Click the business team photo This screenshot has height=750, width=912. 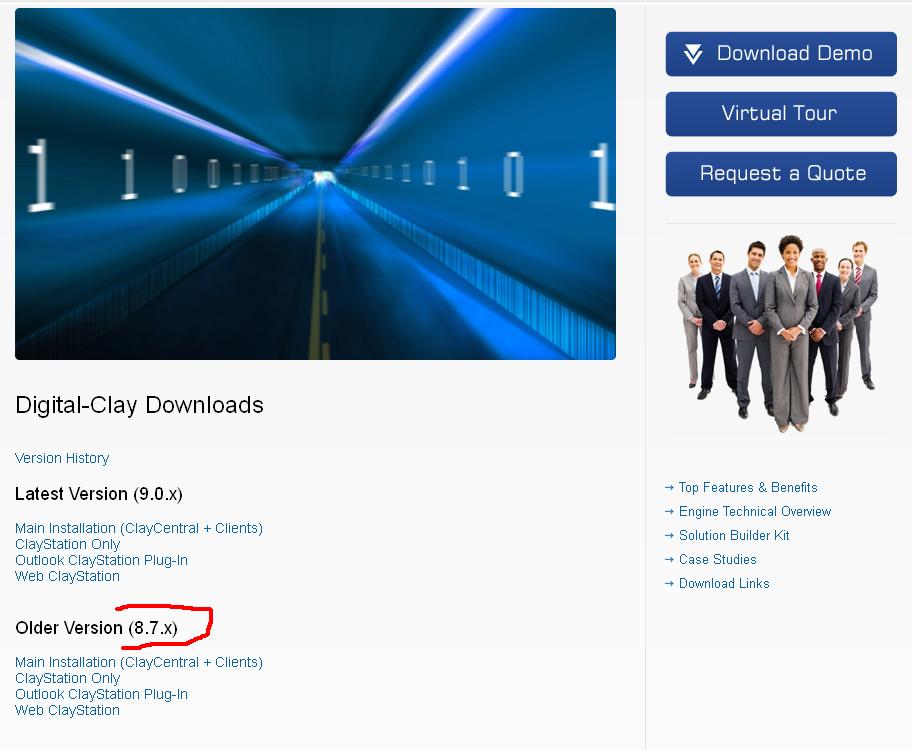(779, 335)
